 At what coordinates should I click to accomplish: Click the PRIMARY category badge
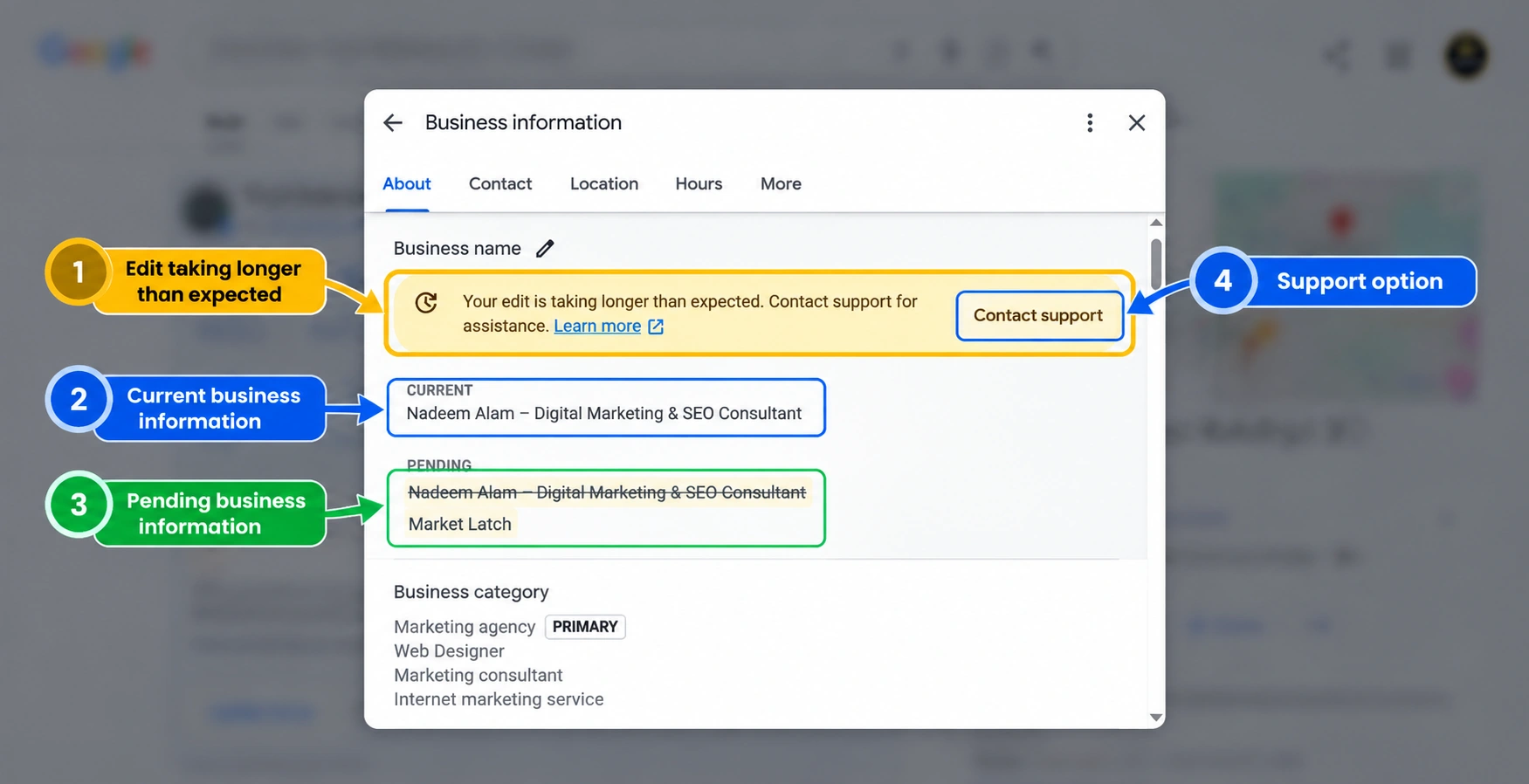tap(585, 627)
